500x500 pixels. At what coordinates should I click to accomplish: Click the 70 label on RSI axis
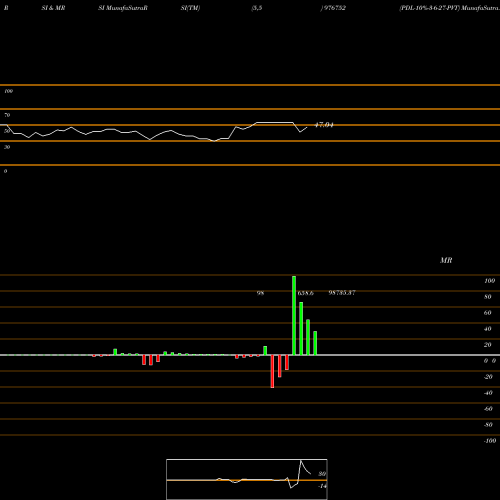click(x=7, y=115)
